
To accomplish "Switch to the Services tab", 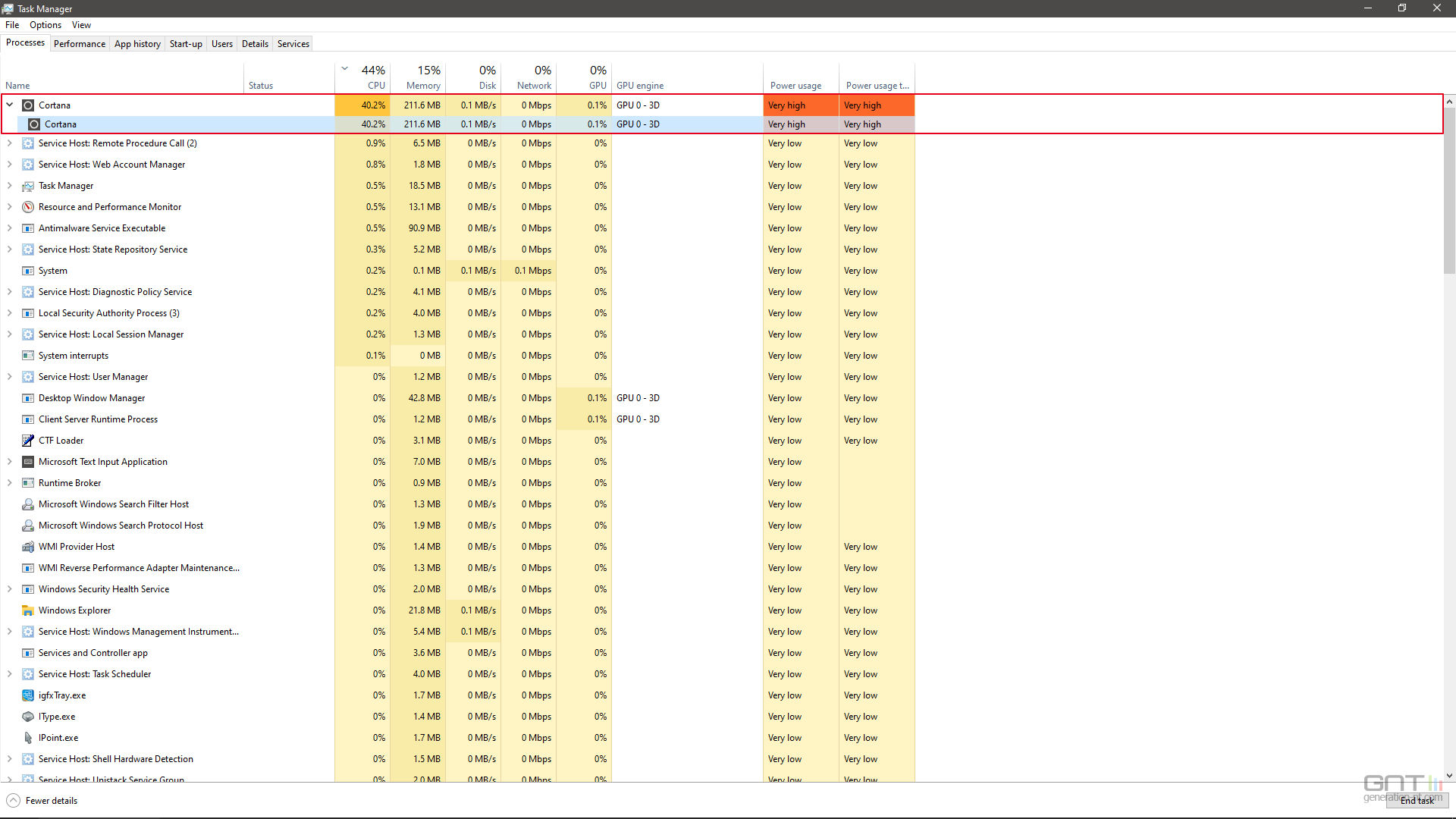I will coord(293,44).
